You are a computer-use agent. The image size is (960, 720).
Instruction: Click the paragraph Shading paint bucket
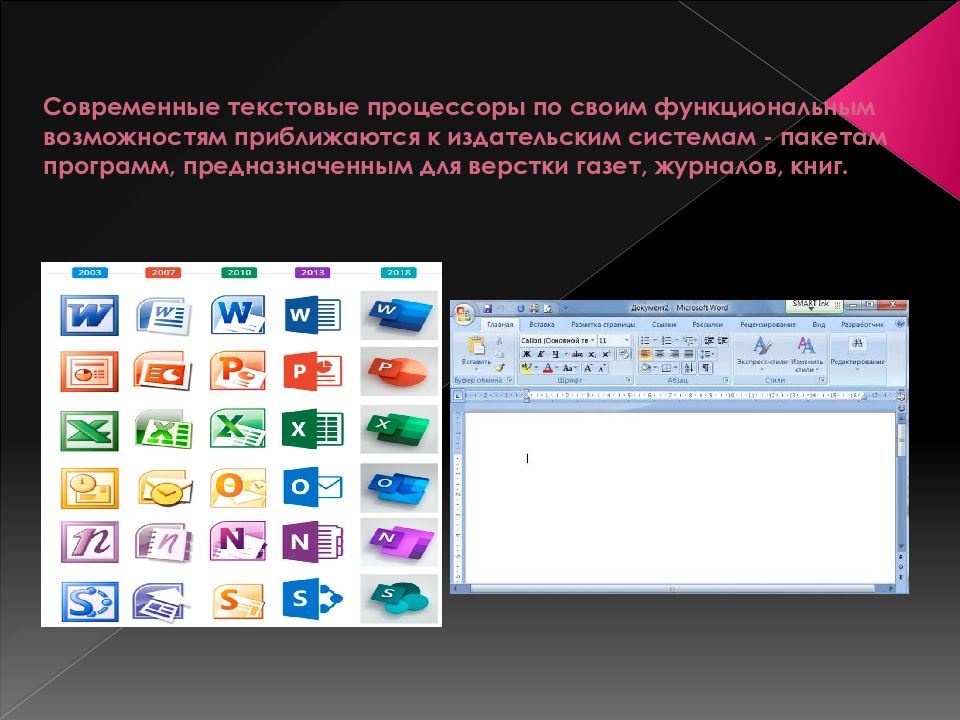647,368
